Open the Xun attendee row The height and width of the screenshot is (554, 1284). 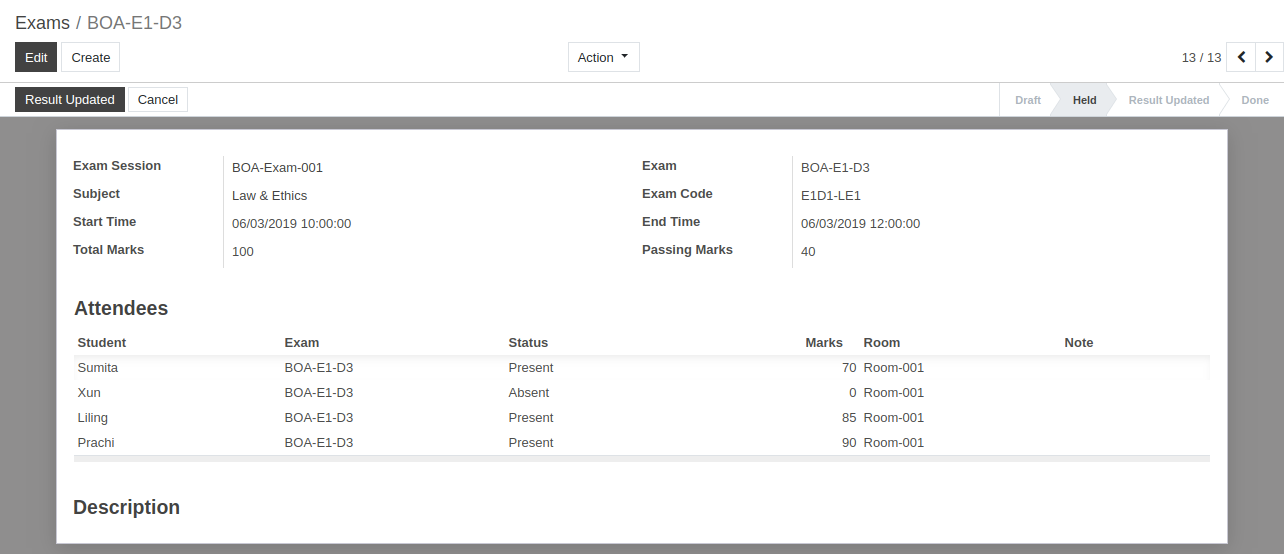coord(89,392)
